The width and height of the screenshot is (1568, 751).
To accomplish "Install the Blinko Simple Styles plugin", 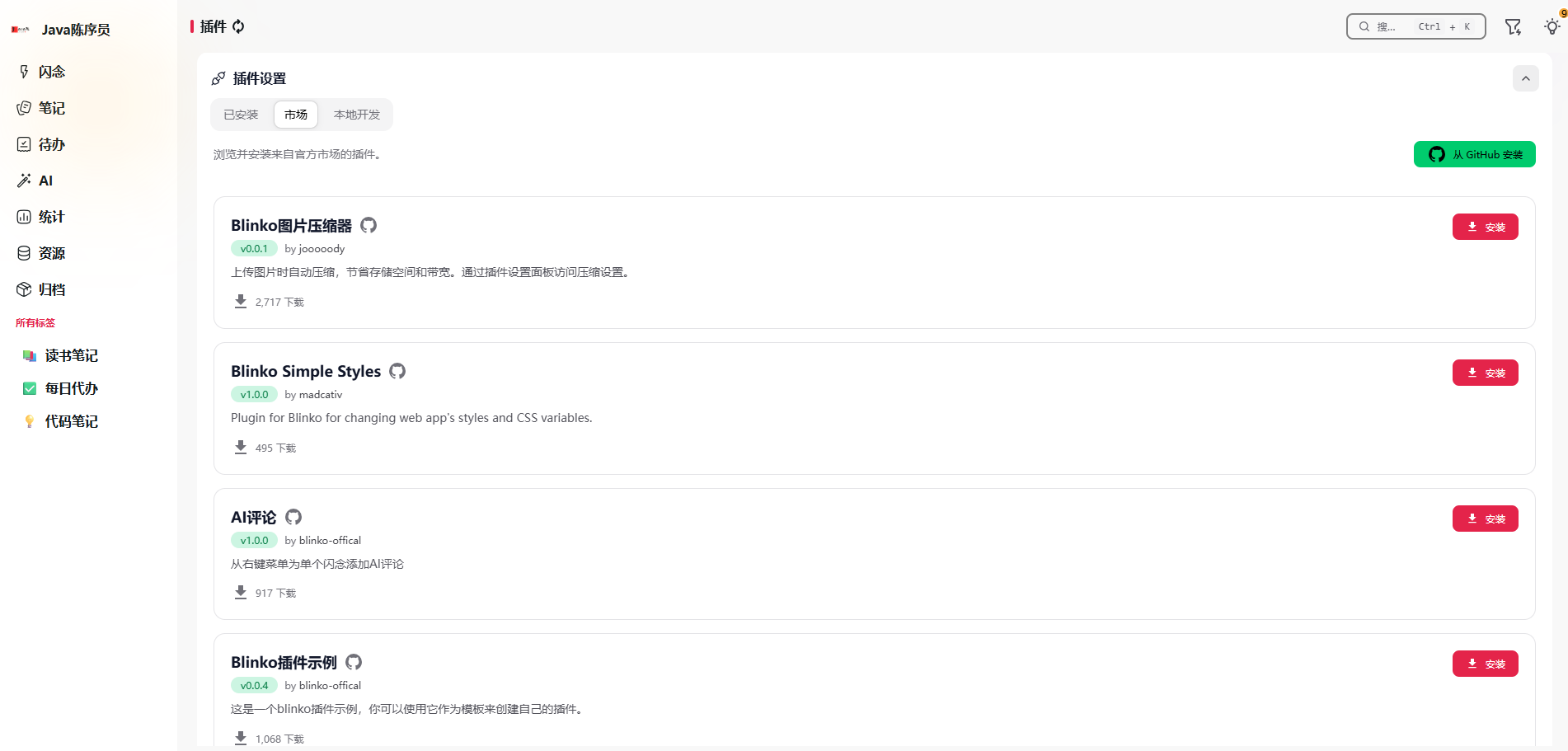I will [1485, 373].
